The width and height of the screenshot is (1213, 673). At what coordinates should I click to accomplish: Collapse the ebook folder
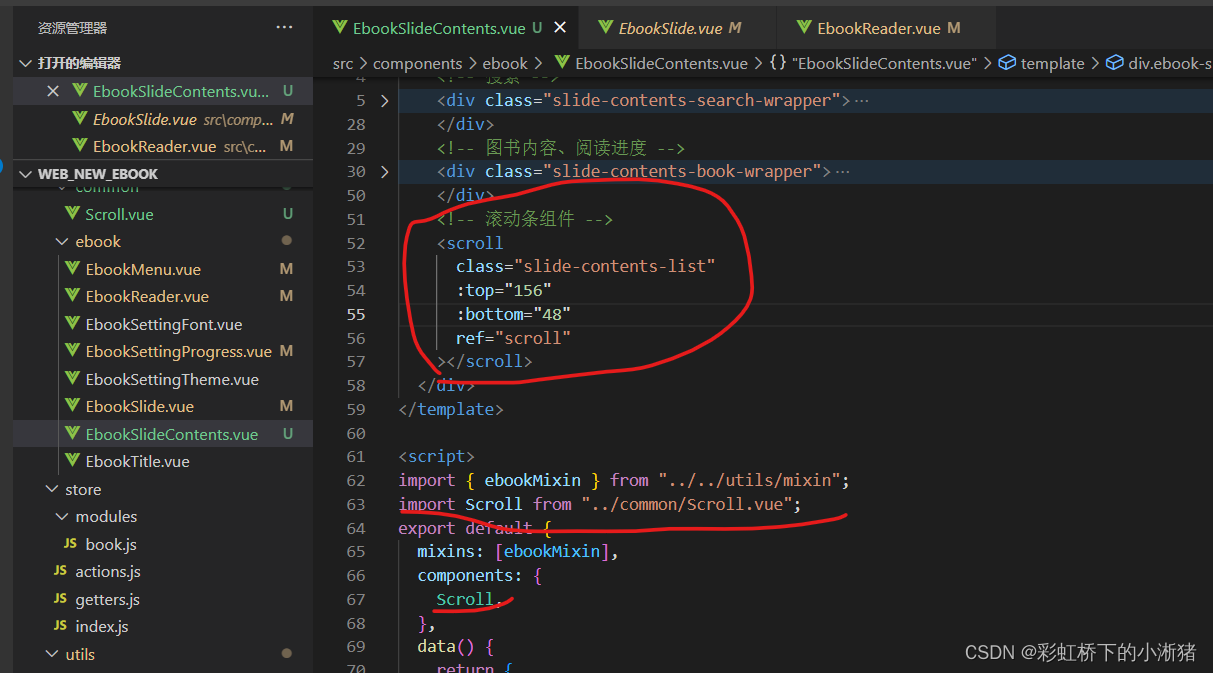pyautogui.click(x=98, y=242)
